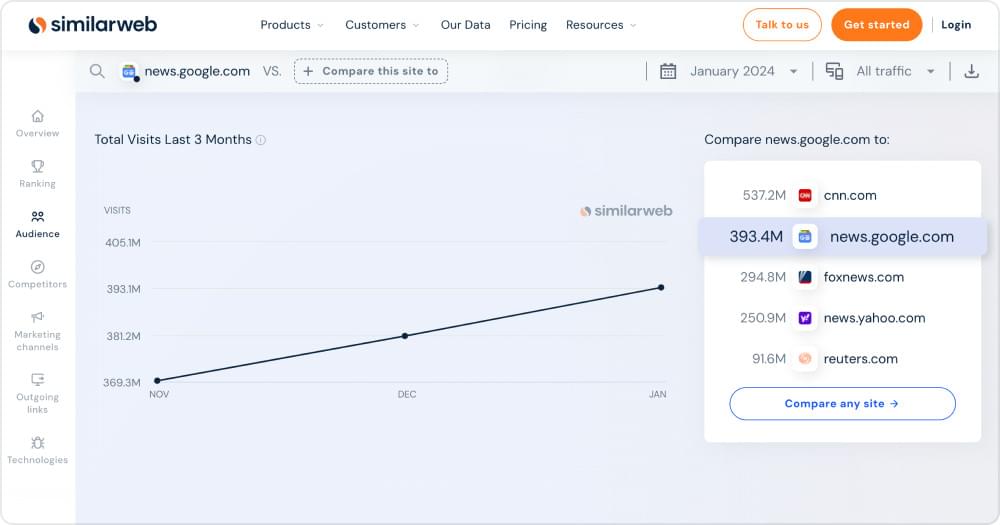Open the Overview sidebar section
The image size is (1000, 525).
point(37,123)
